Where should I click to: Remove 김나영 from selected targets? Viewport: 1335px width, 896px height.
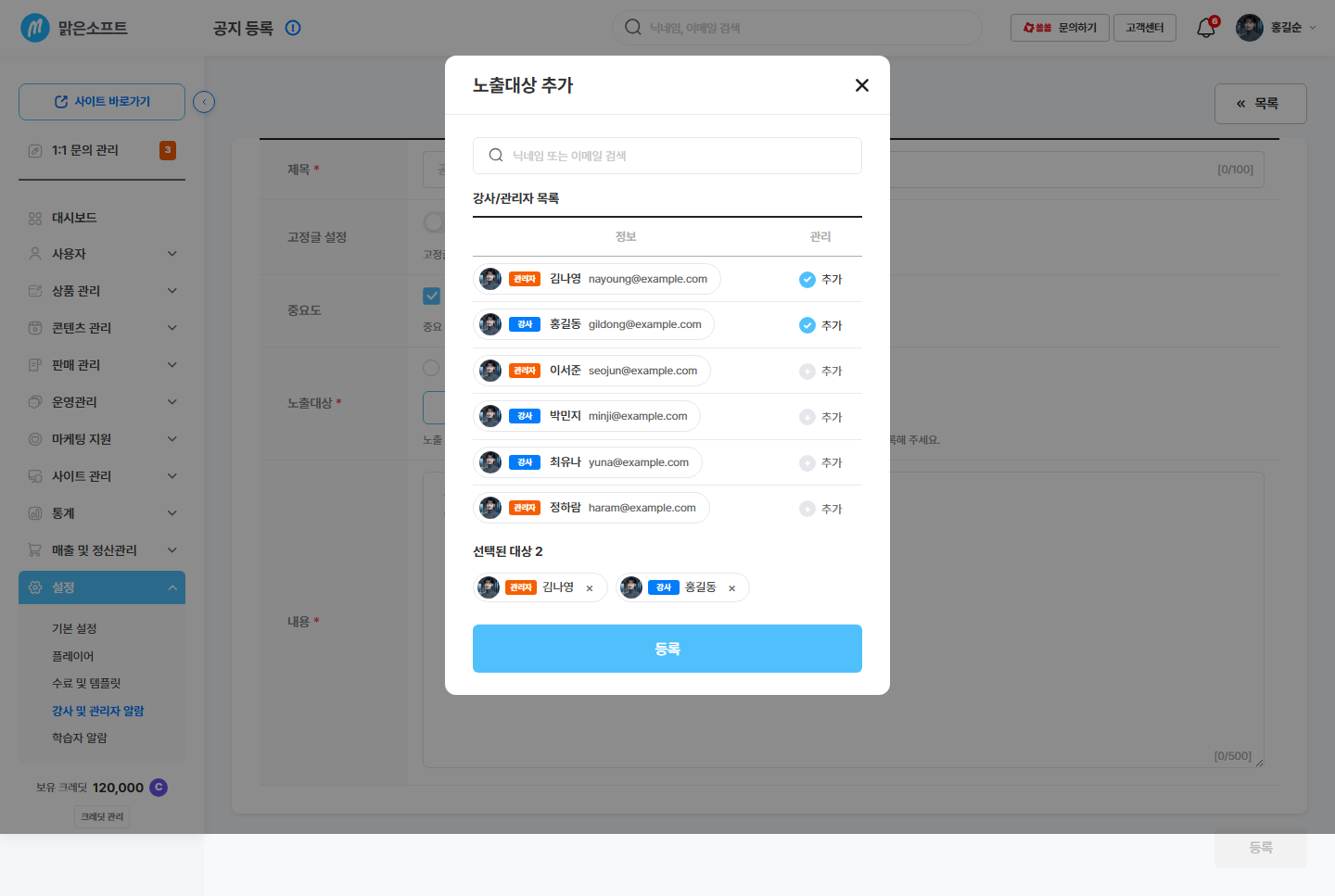coord(590,588)
